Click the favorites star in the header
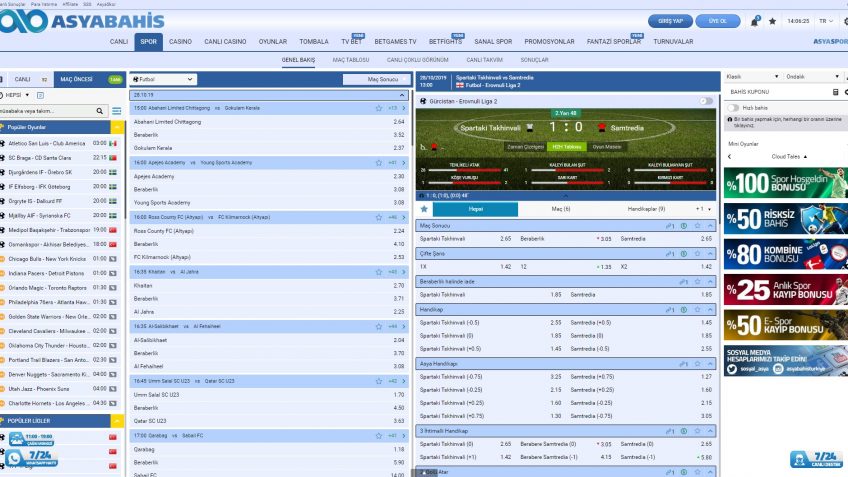This screenshot has height=477, width=848. [x=772, y=20]
